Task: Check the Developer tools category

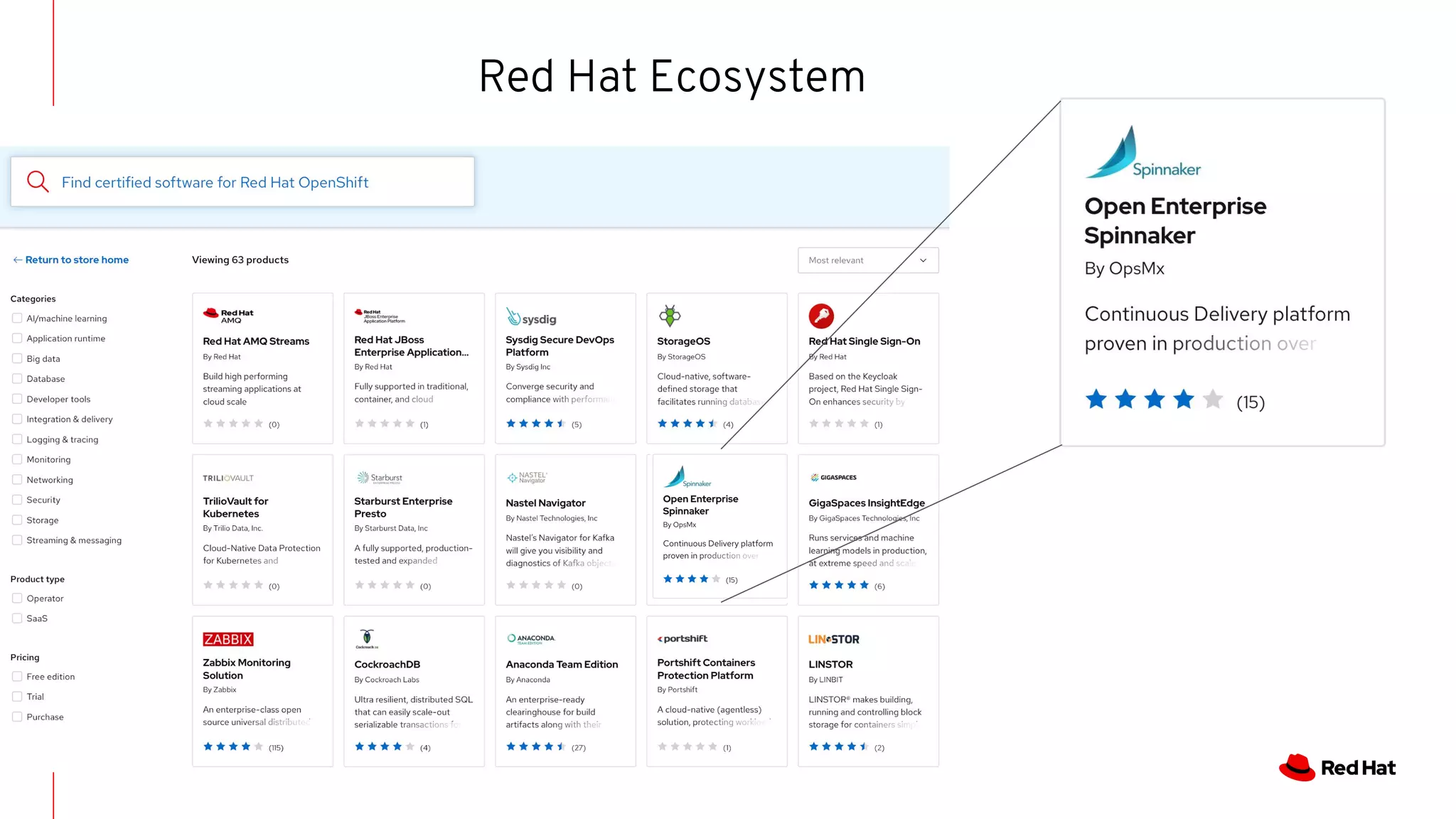Action: [x=17, y=399]
